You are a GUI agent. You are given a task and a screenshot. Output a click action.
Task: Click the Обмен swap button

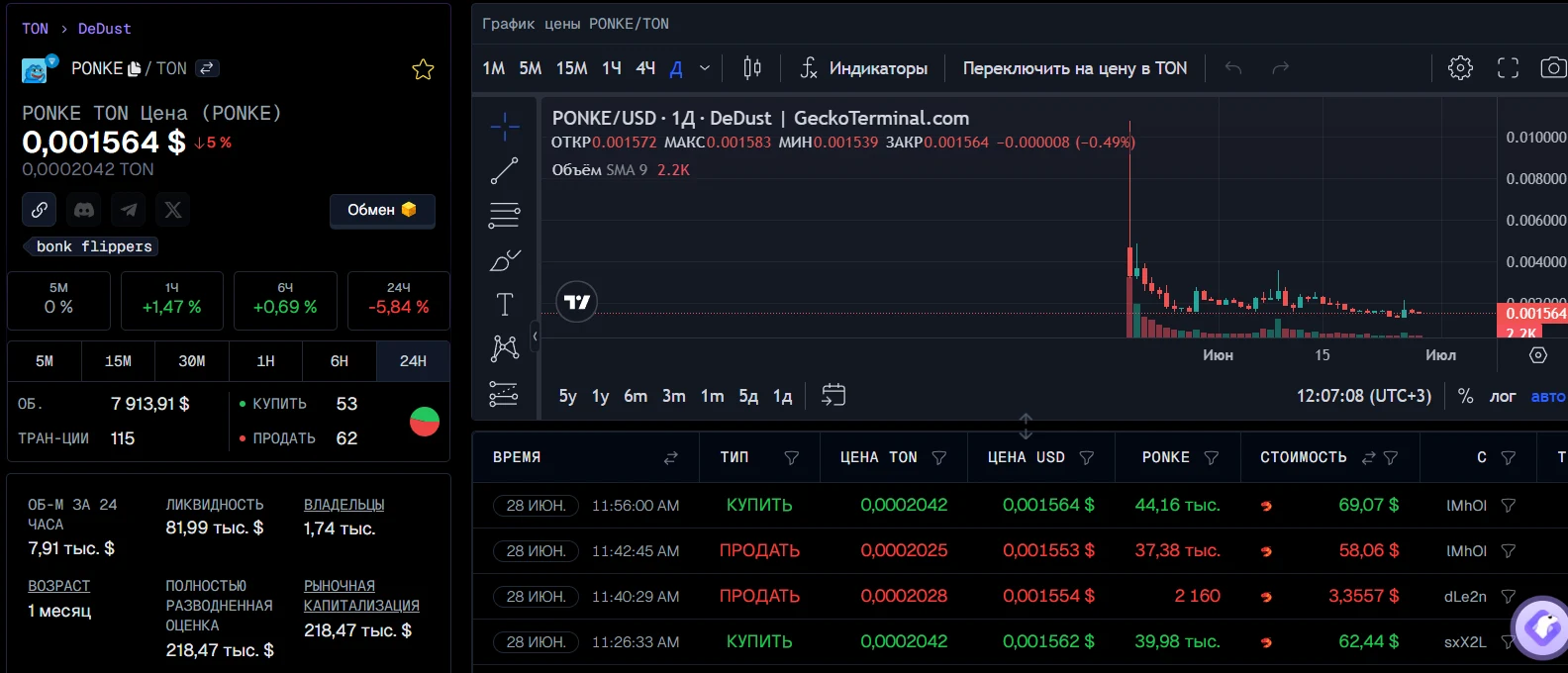(x=382, y=210)
